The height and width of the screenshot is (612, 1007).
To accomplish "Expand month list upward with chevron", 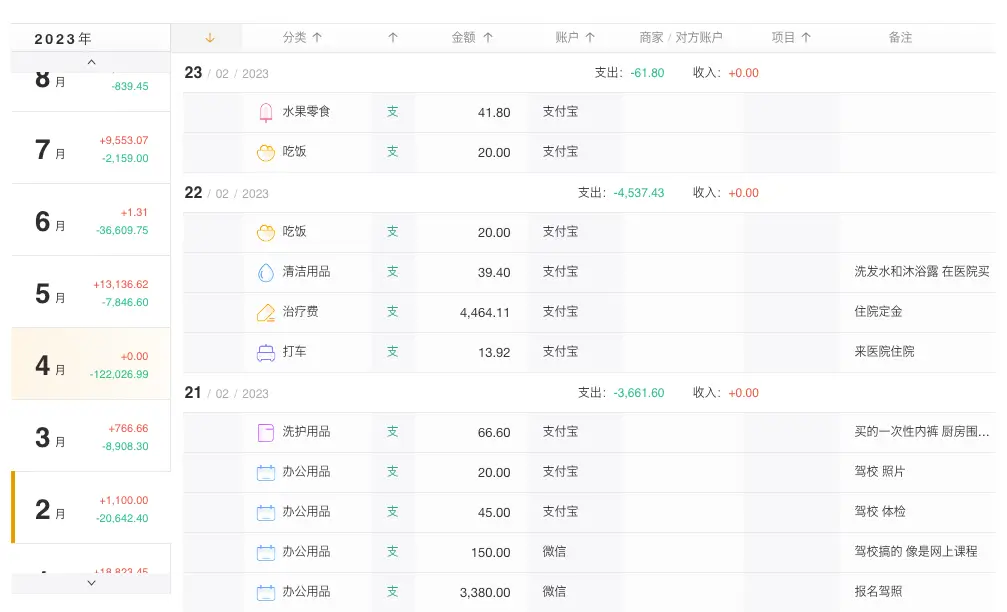I will [x=91, y=62].
